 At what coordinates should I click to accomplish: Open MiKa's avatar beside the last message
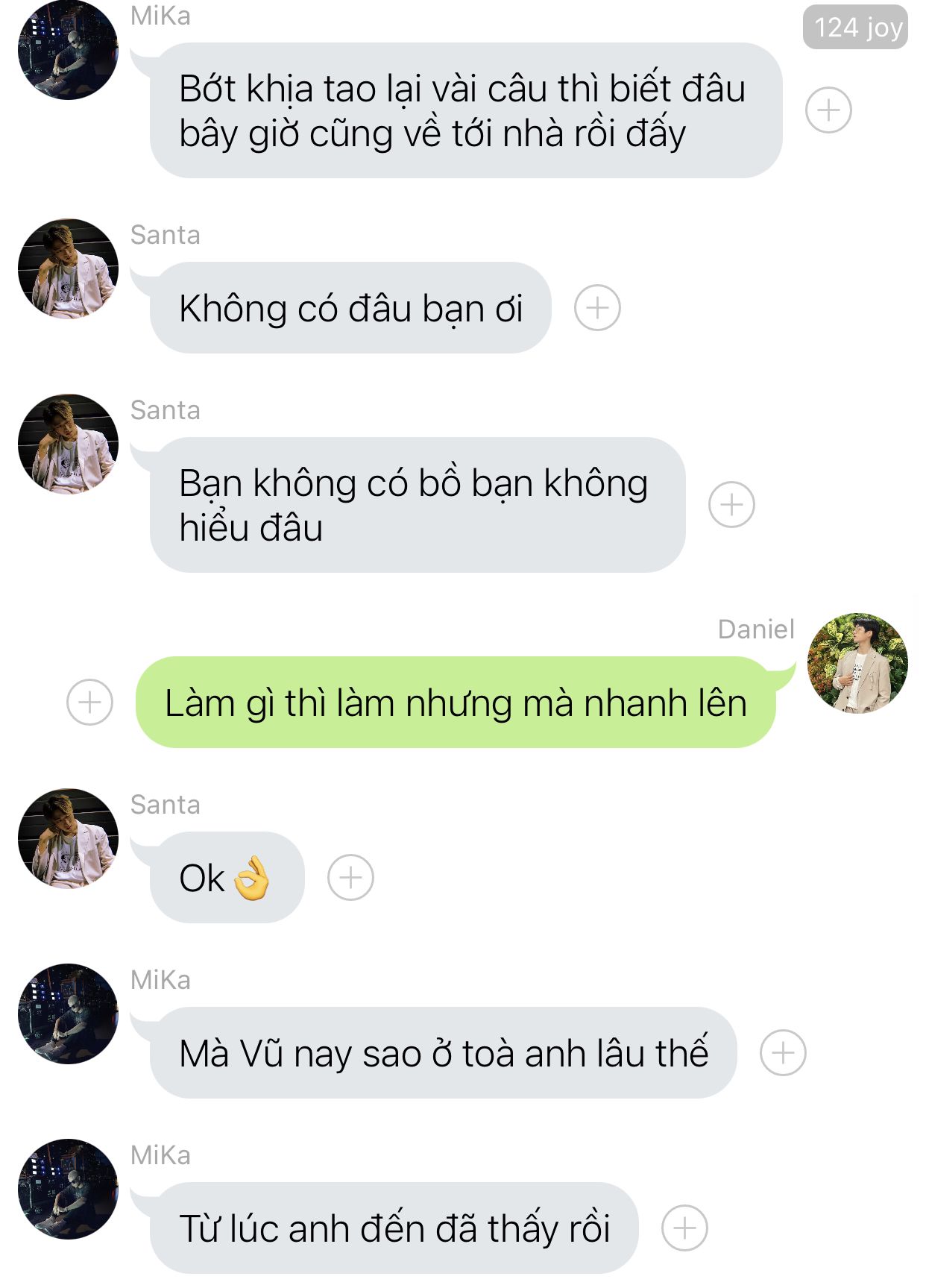click(x=68, y=1189)
